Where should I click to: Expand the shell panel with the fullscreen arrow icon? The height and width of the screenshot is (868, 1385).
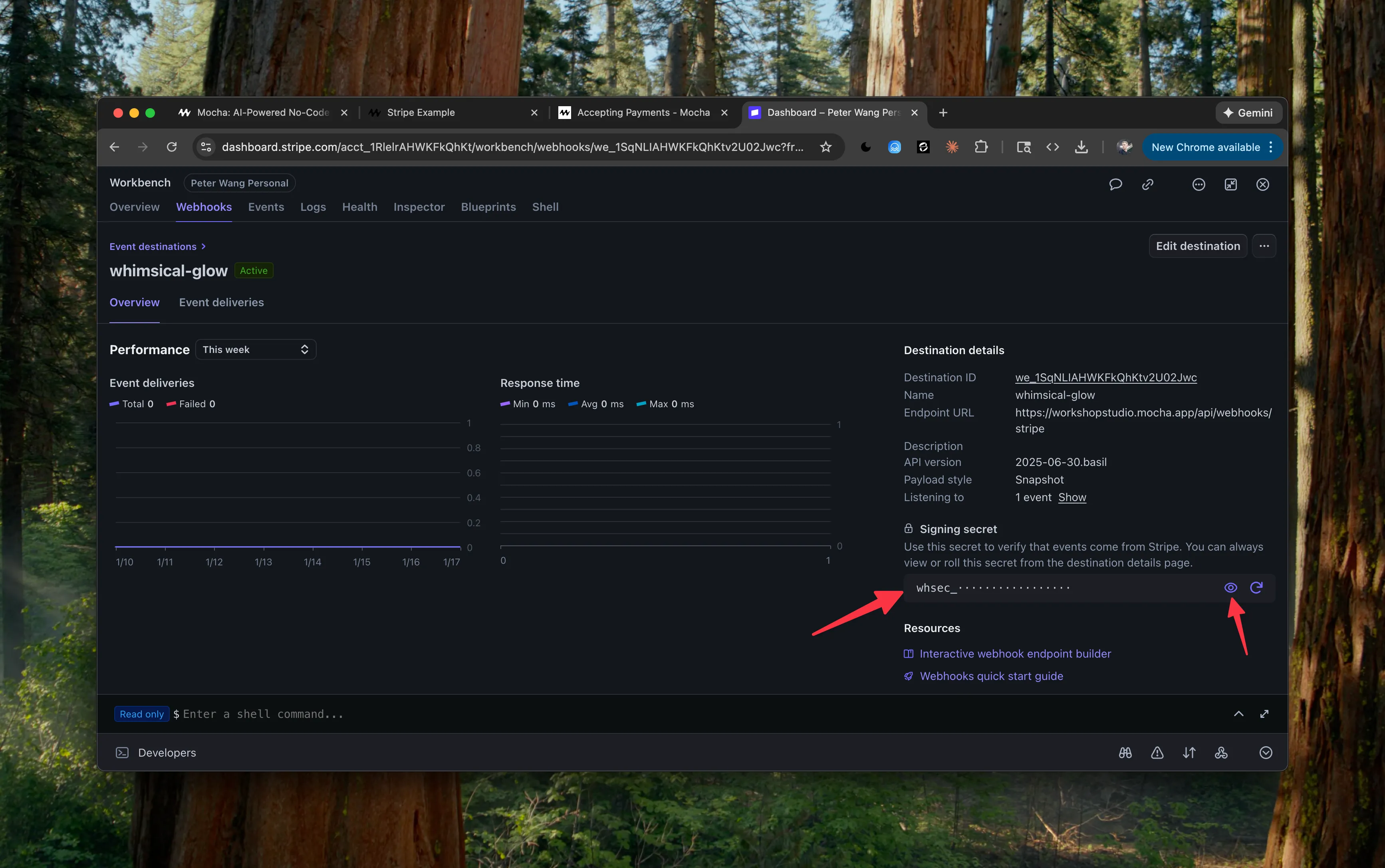tap(1264, 713)
